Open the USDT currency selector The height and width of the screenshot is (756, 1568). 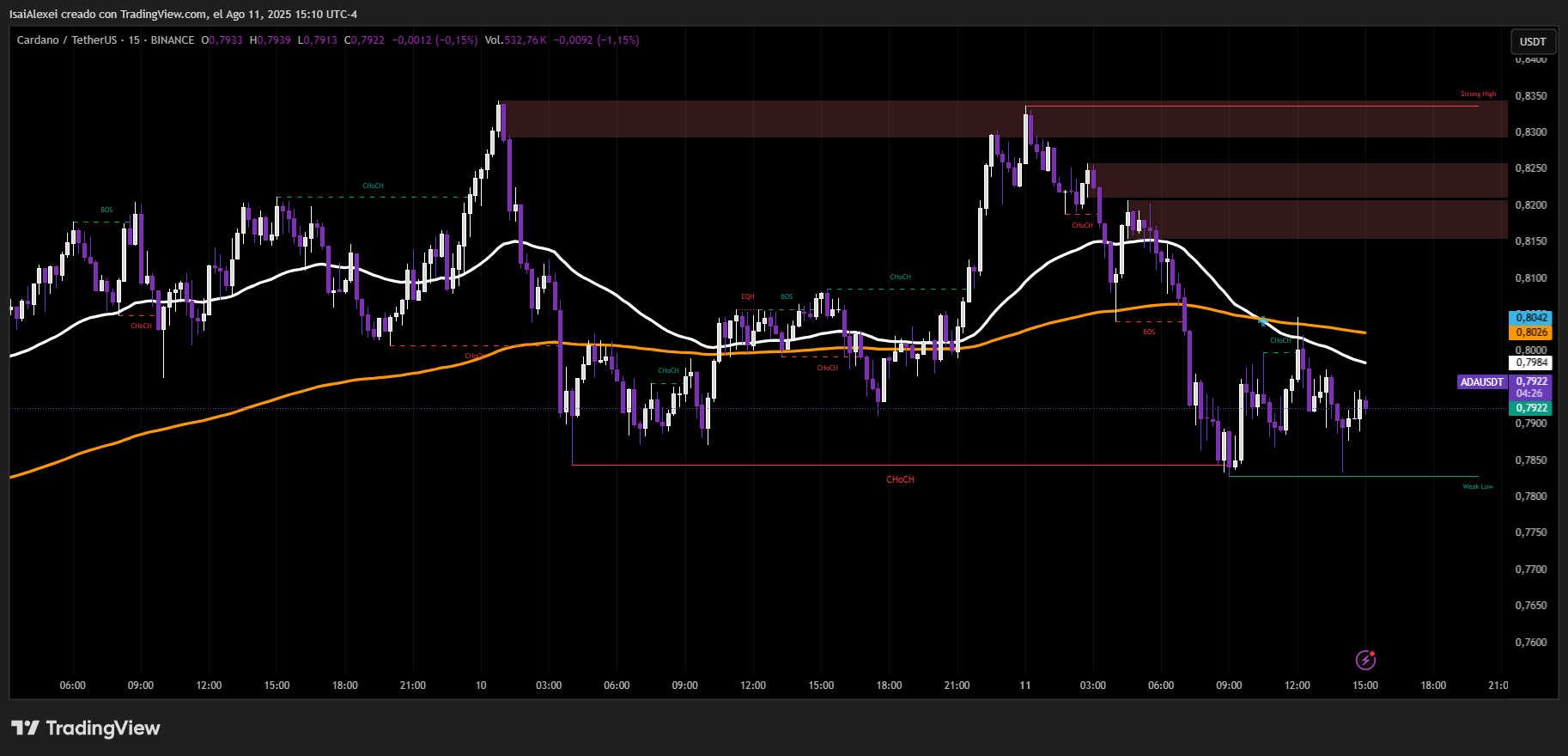(x=1532, y=41)
